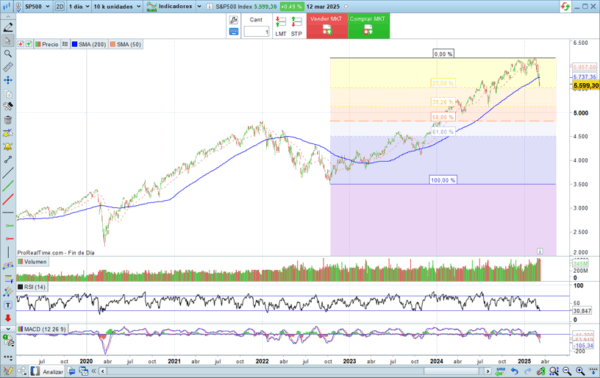Toggle the Precio price series label

click(47, 44)
